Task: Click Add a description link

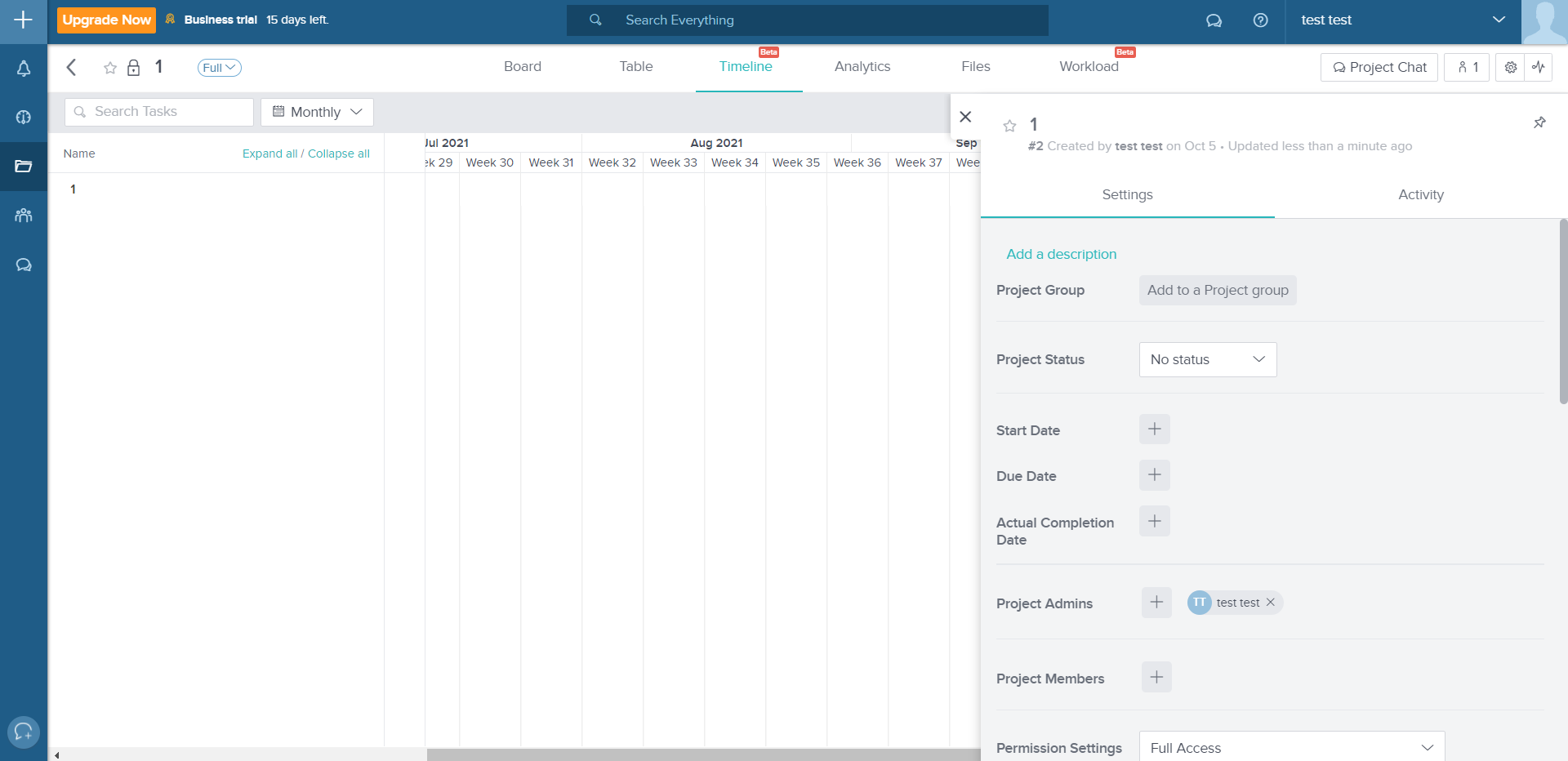Action: (1061, 255)
